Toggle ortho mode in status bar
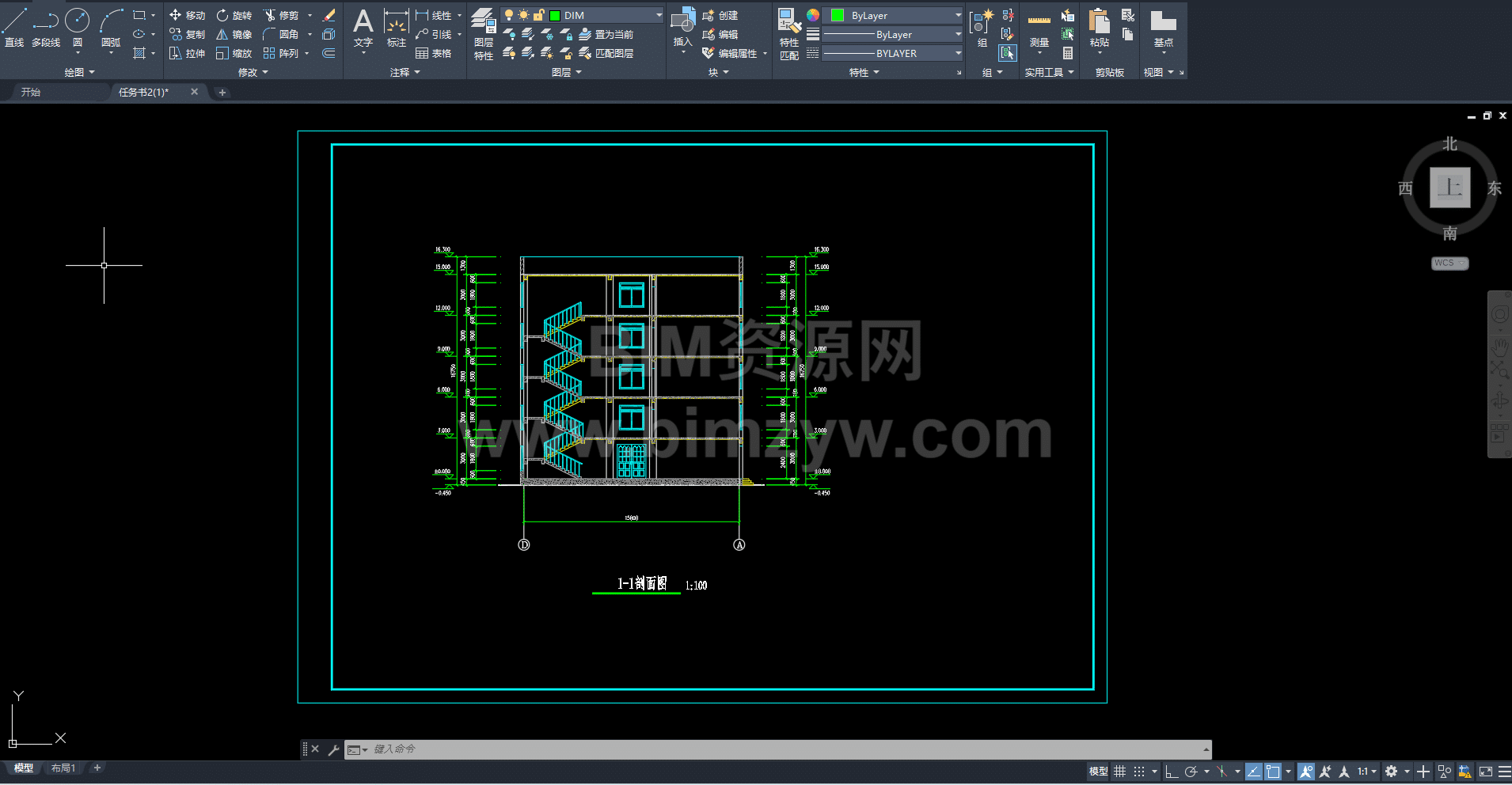 (1172, 771)
